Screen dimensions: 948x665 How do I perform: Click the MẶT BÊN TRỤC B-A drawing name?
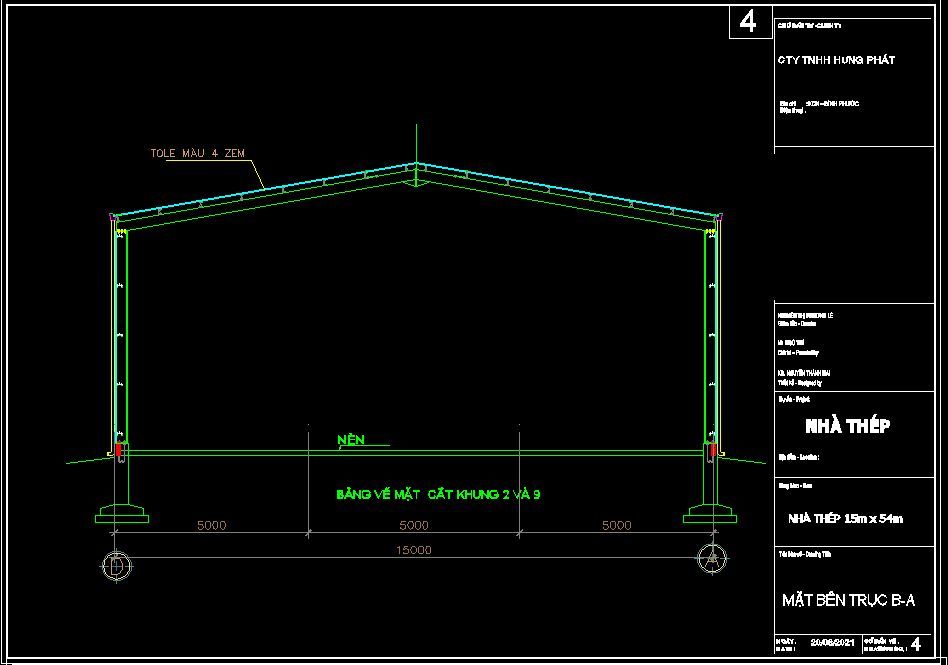[848, 600]
